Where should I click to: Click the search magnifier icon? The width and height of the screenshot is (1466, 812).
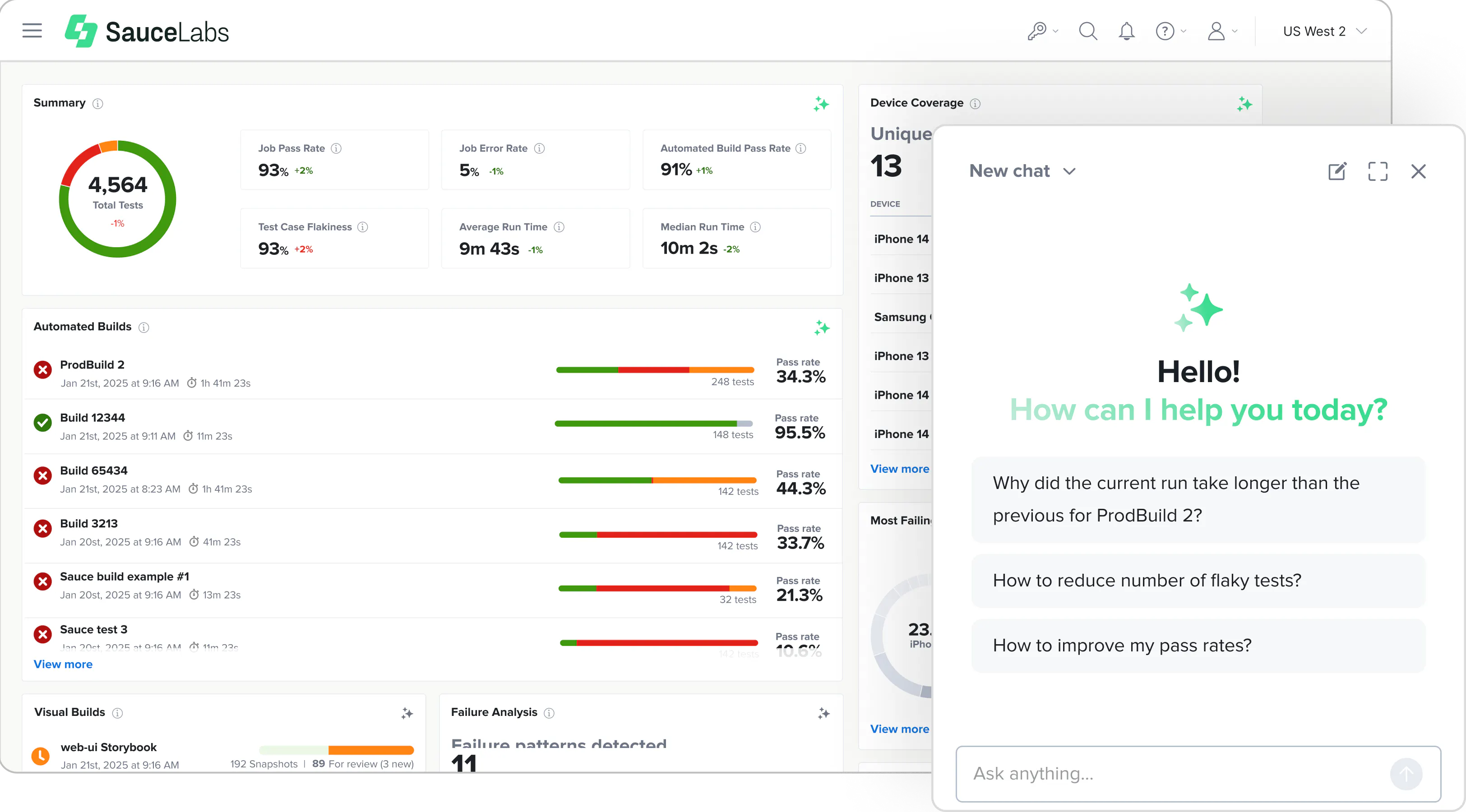(x=1087, y=31)
